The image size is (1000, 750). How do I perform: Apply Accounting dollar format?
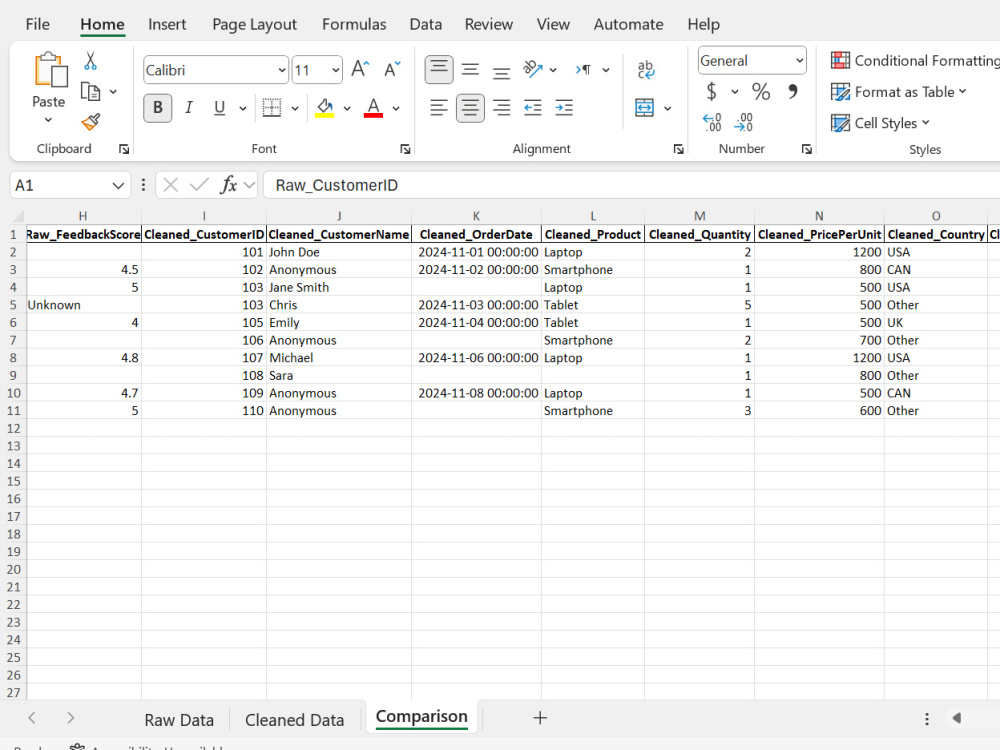(712, 92)
